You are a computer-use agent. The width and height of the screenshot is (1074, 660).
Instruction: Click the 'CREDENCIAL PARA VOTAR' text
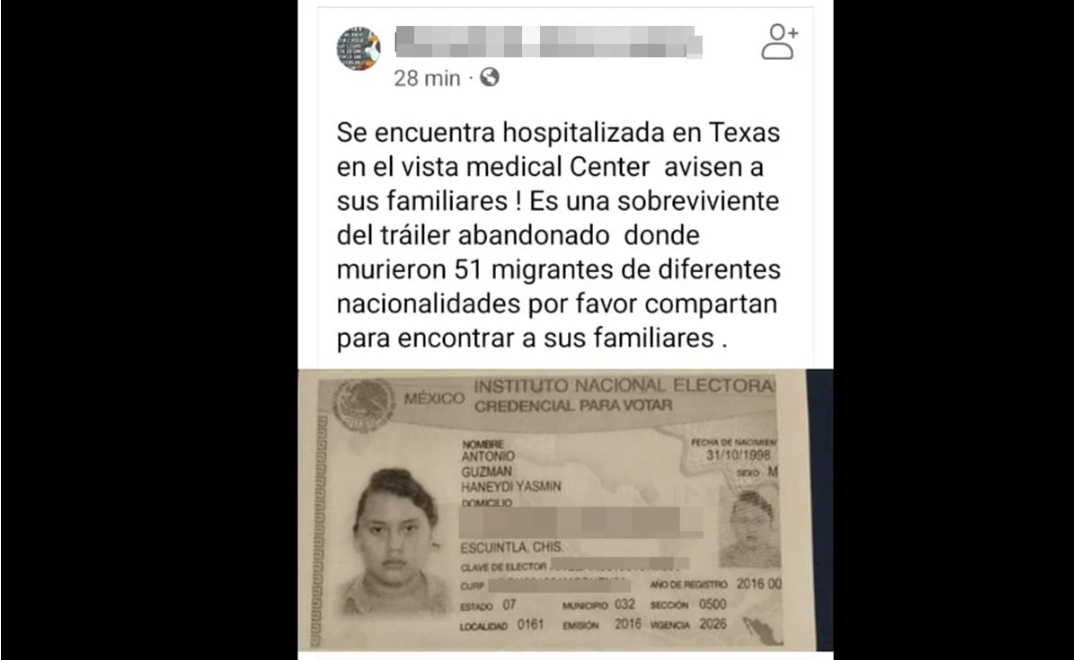[573, 406]
